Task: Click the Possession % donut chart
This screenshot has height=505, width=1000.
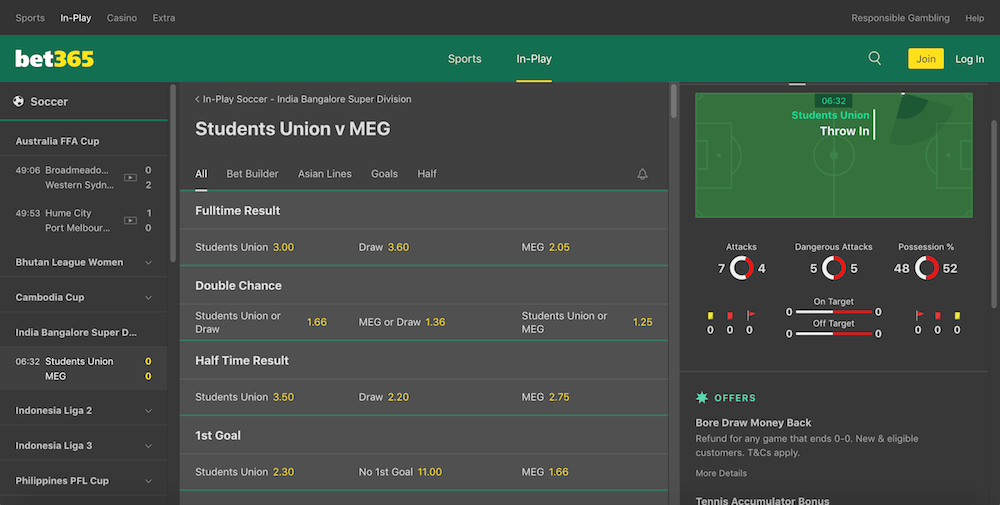Action: click(x=926, y=268)
